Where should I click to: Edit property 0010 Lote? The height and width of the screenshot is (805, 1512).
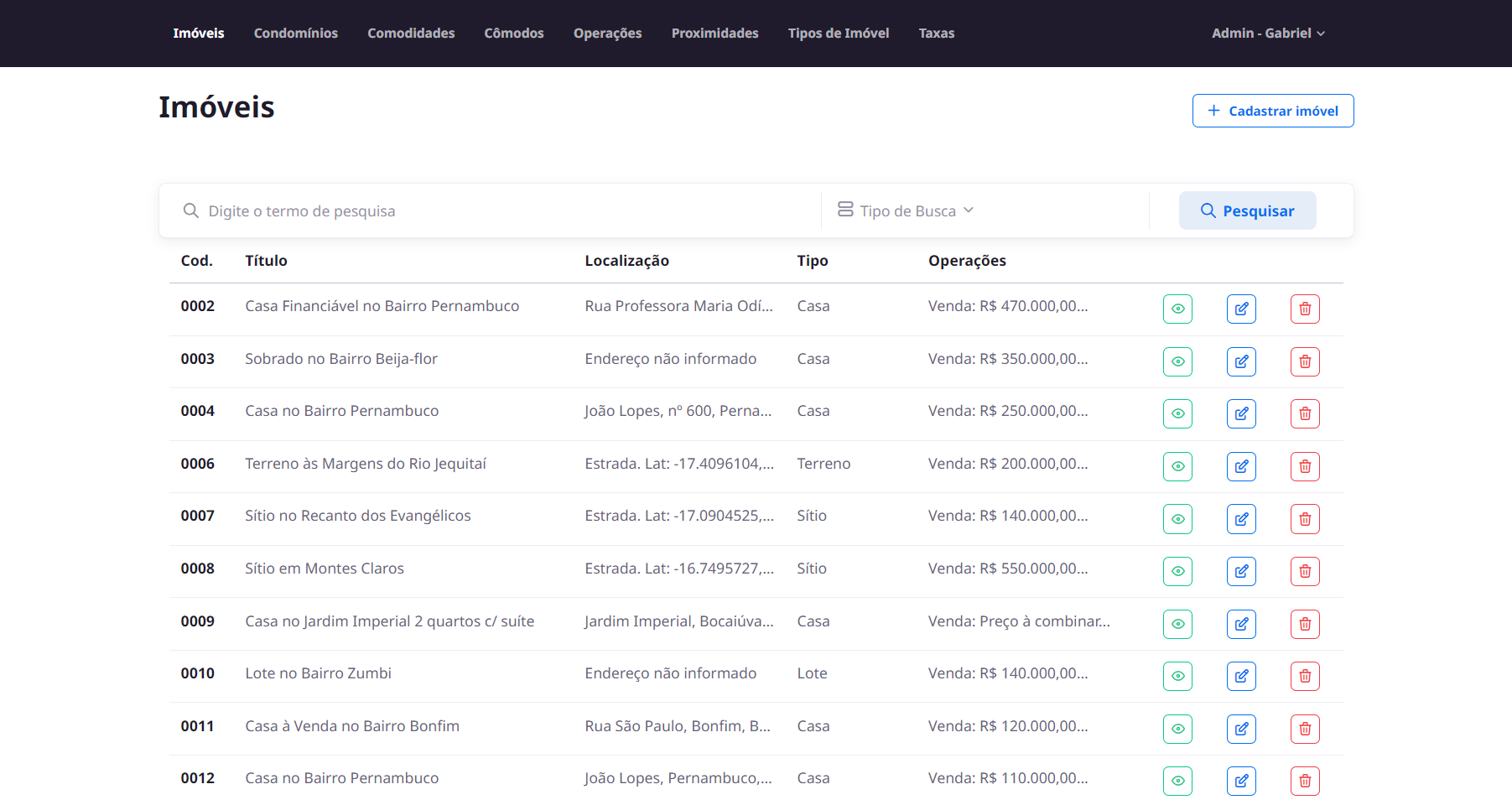[x=1241, y=676]
